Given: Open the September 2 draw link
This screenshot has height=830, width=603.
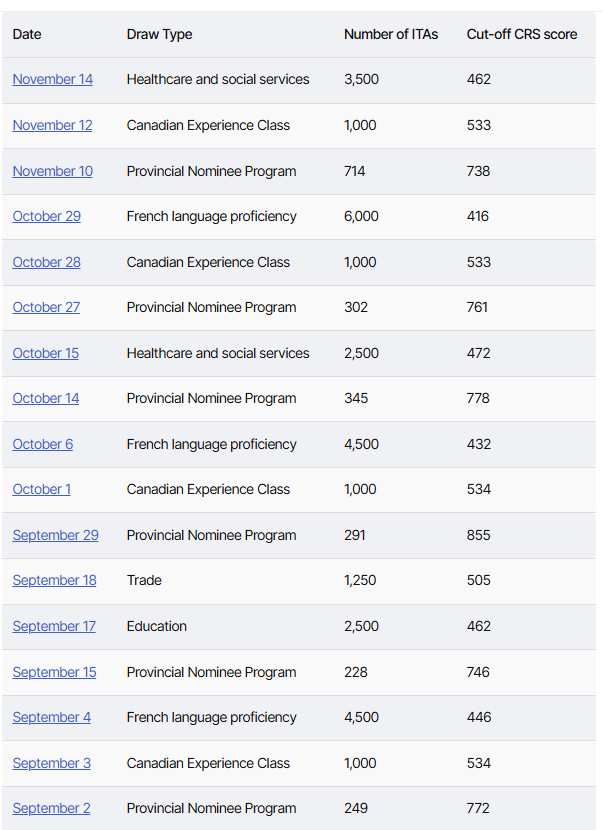Looking at the screenshot, I should pyautogui.click(x=51, y=808).
